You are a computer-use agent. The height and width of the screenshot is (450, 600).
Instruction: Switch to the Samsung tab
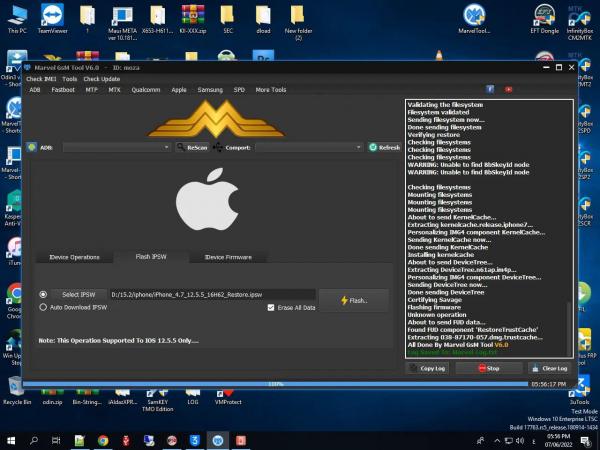click(210, 90)
